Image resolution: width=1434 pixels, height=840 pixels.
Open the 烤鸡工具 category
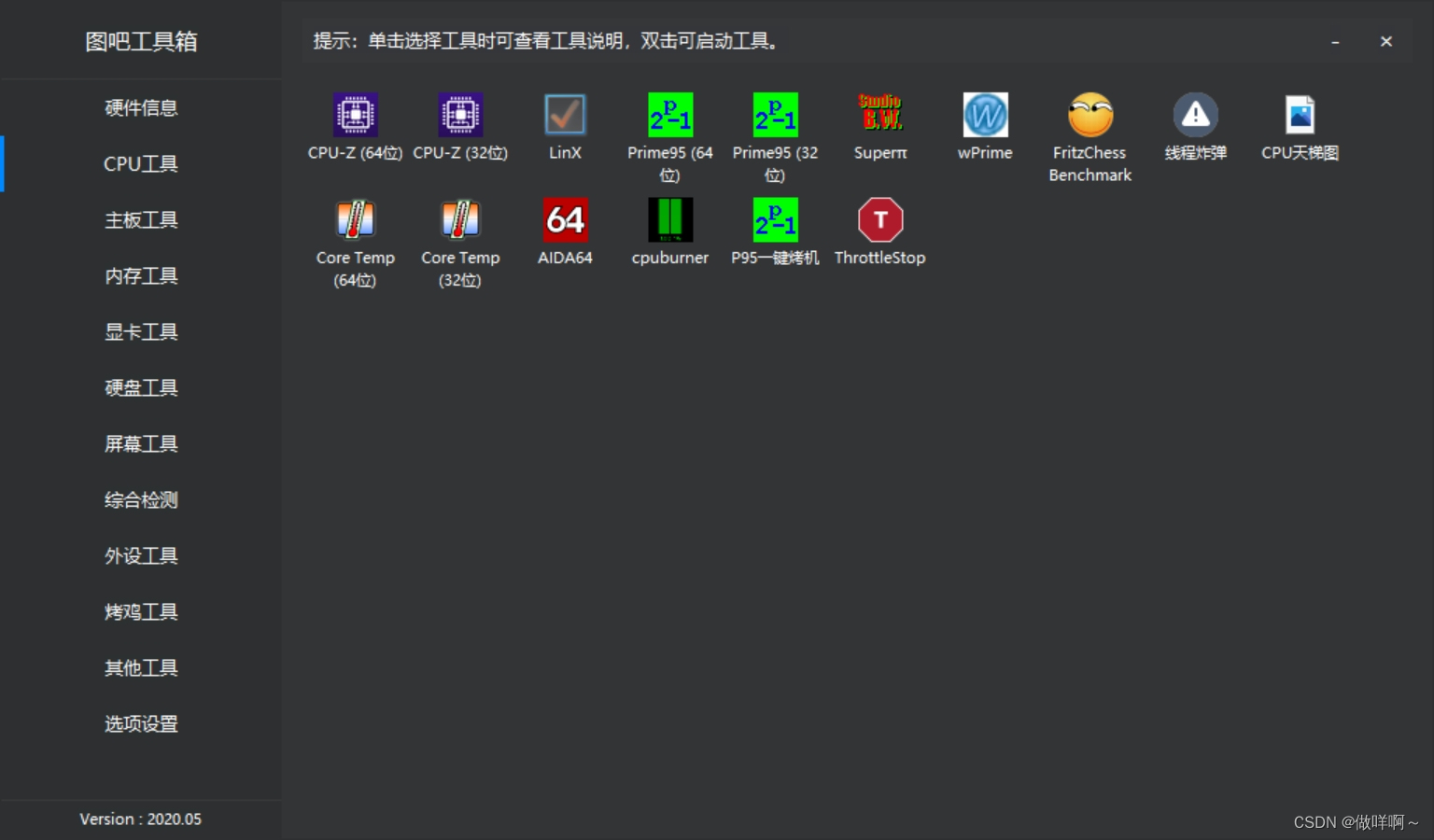[x=141, y=612]
